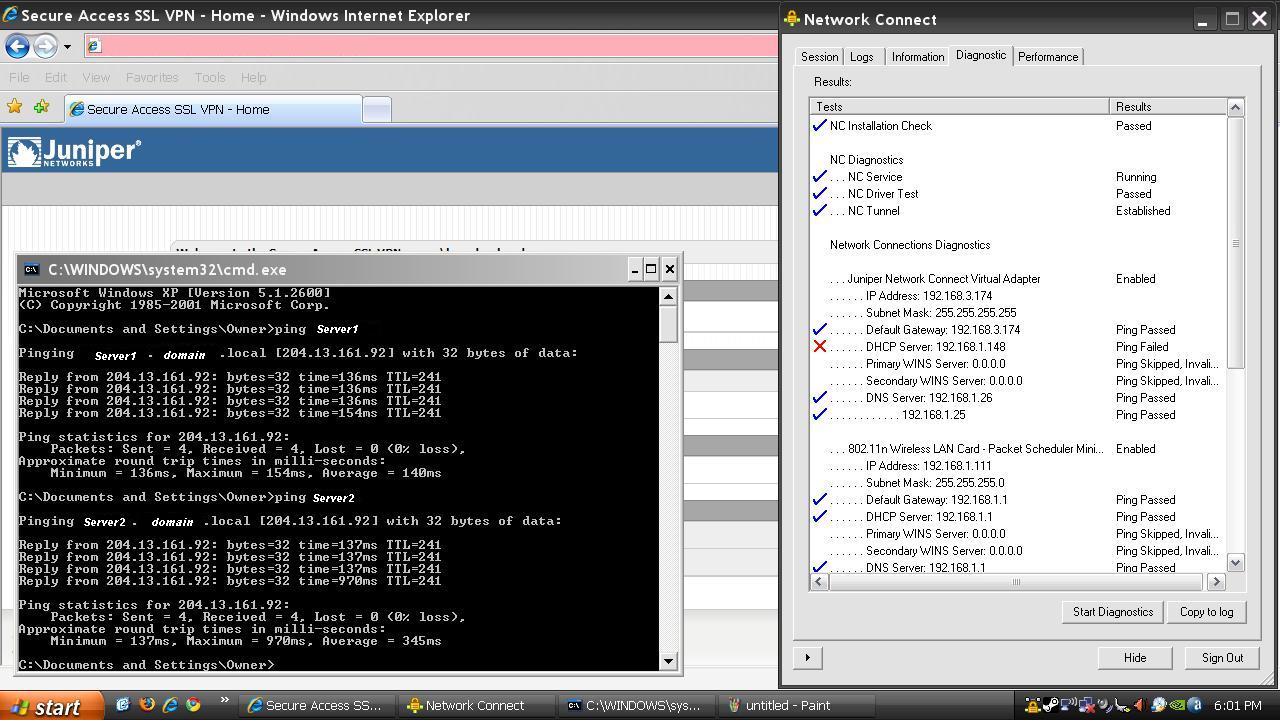This screenshot has width=1280, height=720.
Task: Click the IE Back navigation button
Action: coord(17,46)
